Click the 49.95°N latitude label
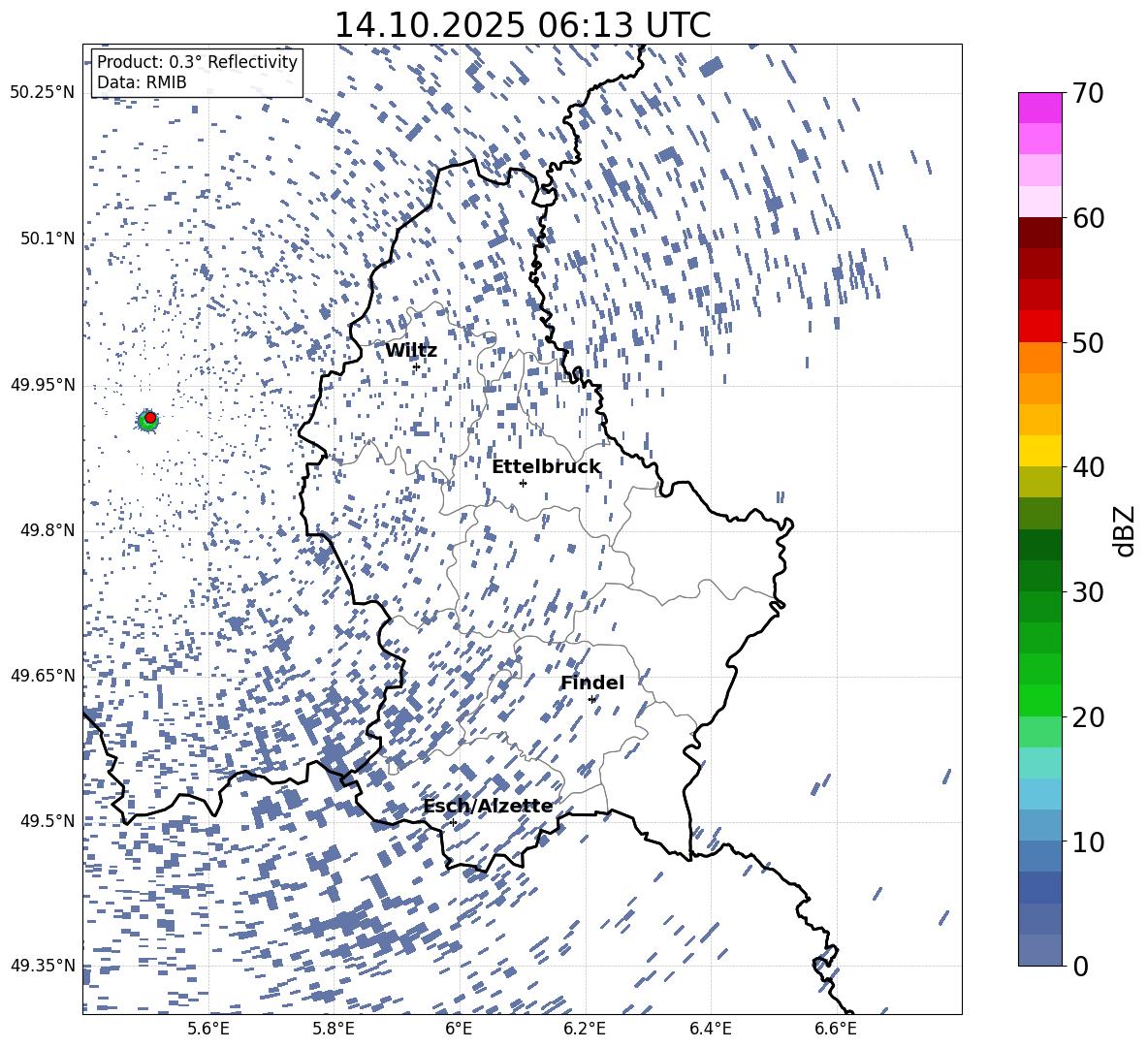 (43, 385)
